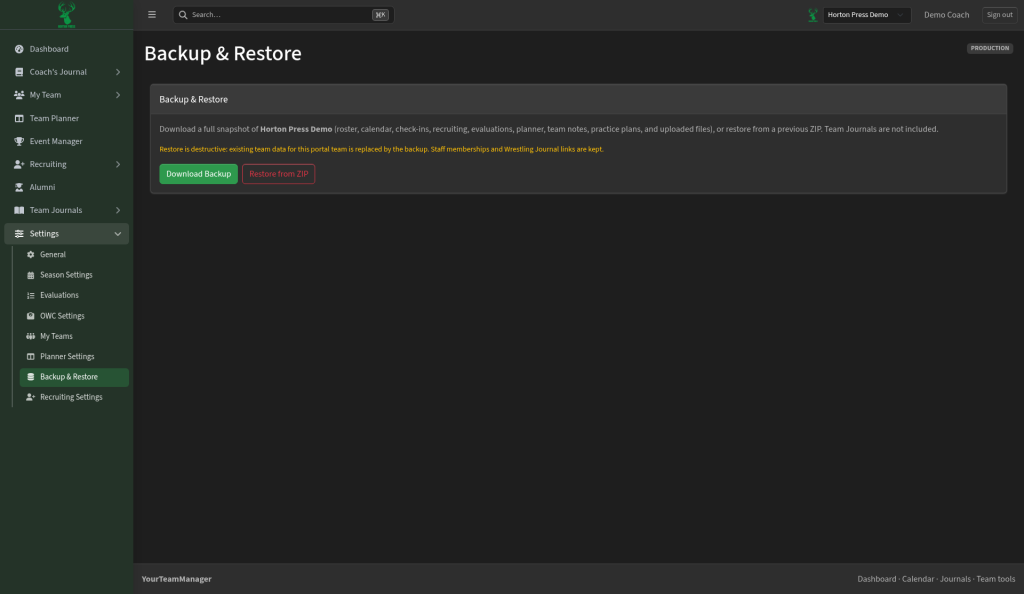Open the Horton Press Demo team dropdown
Viewport: 1024px width, 594px height.
pos(867,14)
